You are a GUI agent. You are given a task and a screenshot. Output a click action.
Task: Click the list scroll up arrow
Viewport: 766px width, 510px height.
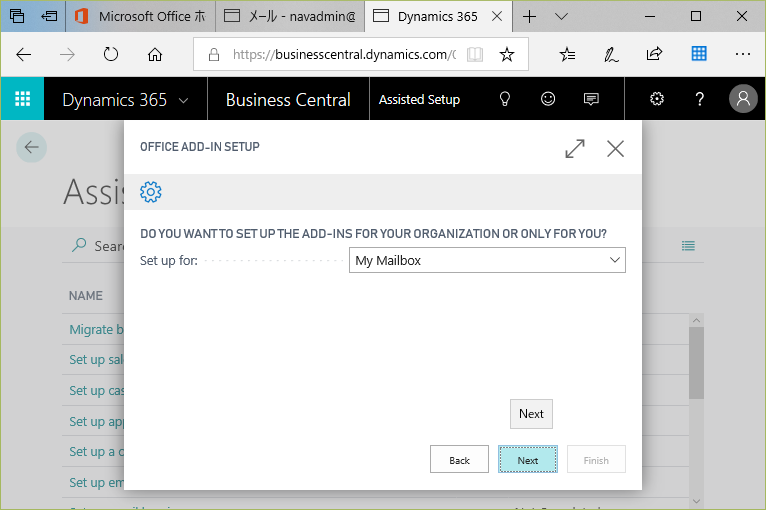[696, 320]
